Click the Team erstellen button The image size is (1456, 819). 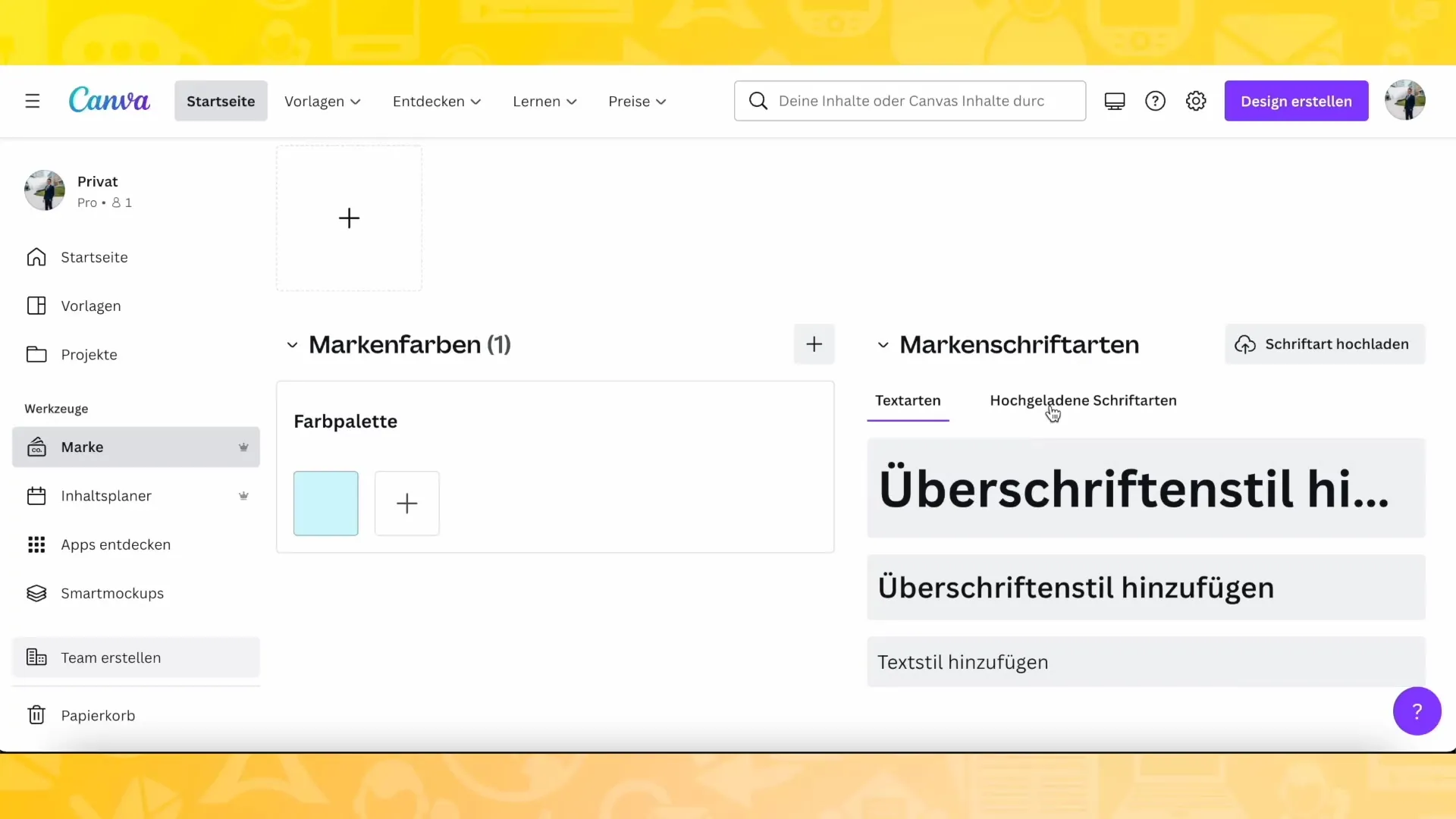tap(136, 657)
